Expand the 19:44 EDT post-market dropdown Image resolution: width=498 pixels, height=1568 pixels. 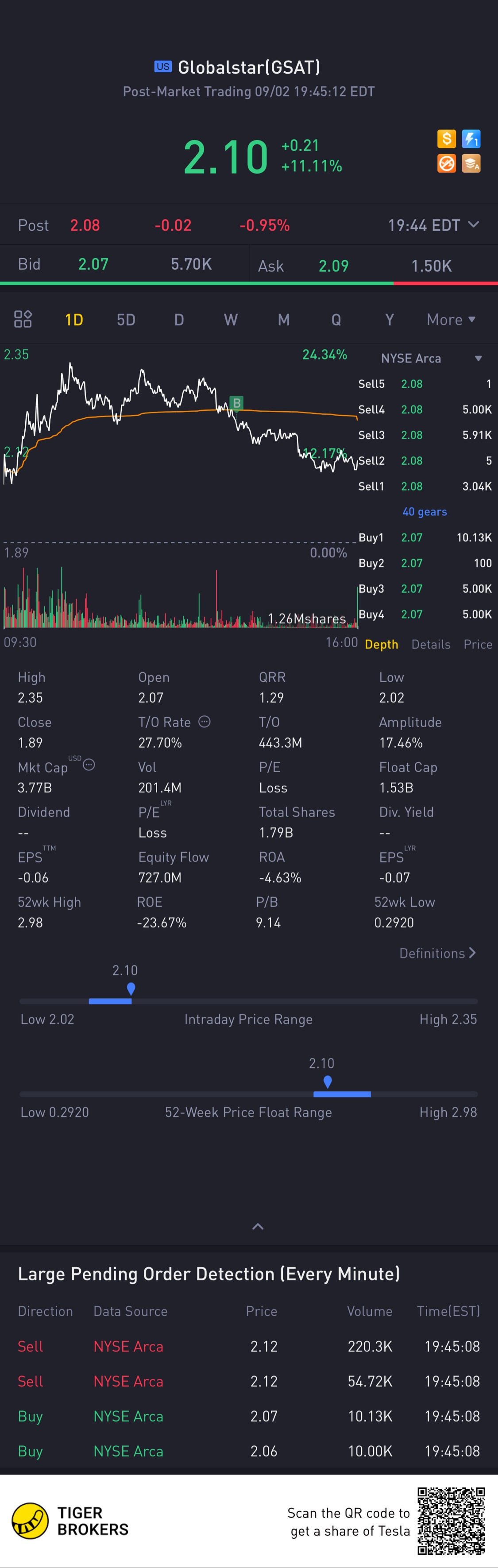click(433, 225)
